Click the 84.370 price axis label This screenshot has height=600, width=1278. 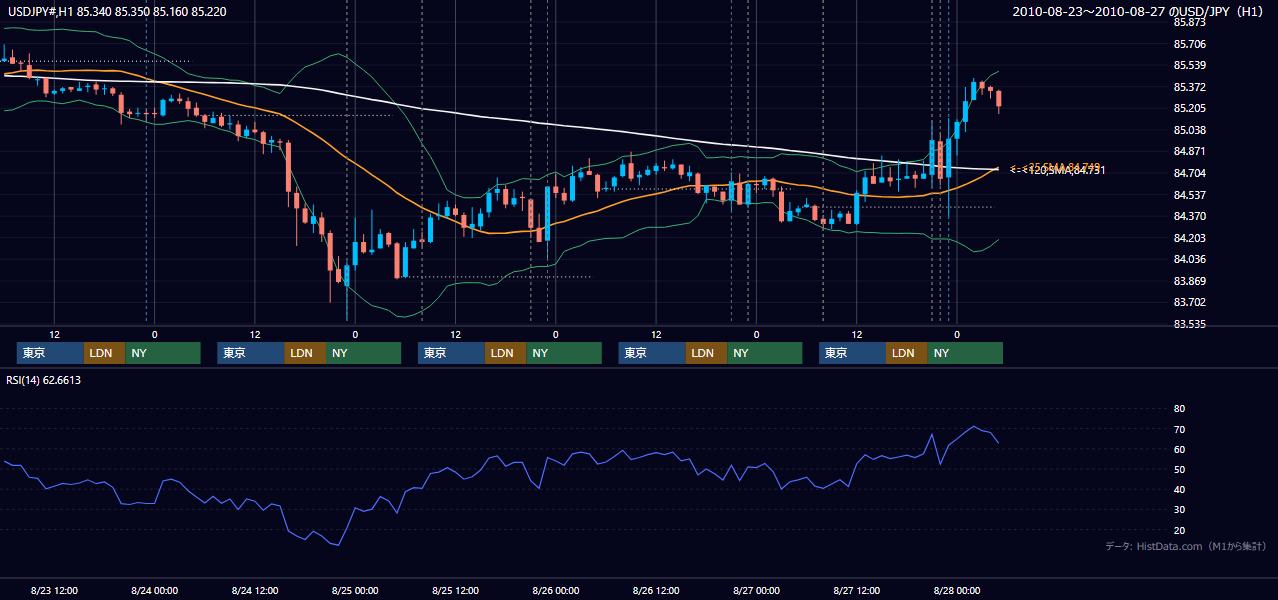tap(1189, 216)
